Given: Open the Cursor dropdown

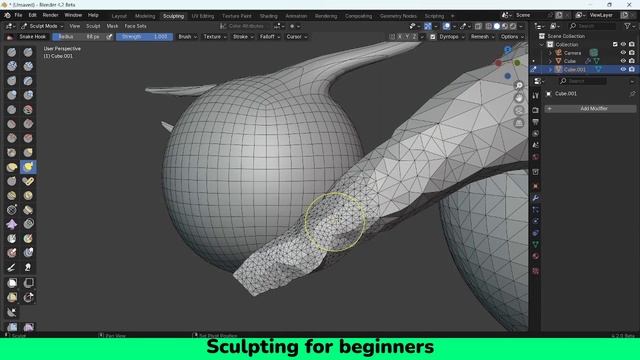Looking at the screenshot, I should click(297, 37).
